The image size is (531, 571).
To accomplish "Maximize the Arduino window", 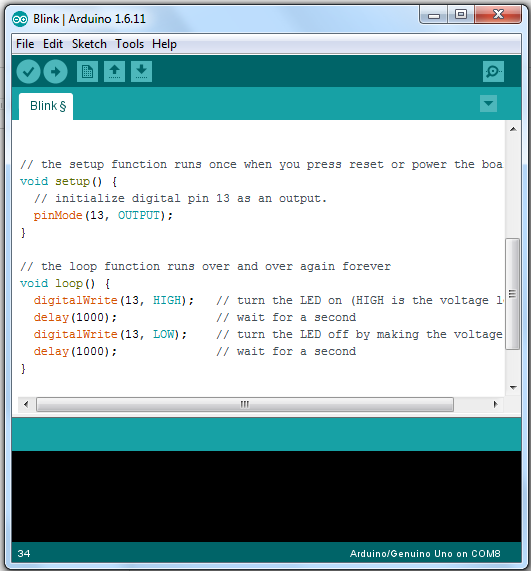I will pos(461,15).
